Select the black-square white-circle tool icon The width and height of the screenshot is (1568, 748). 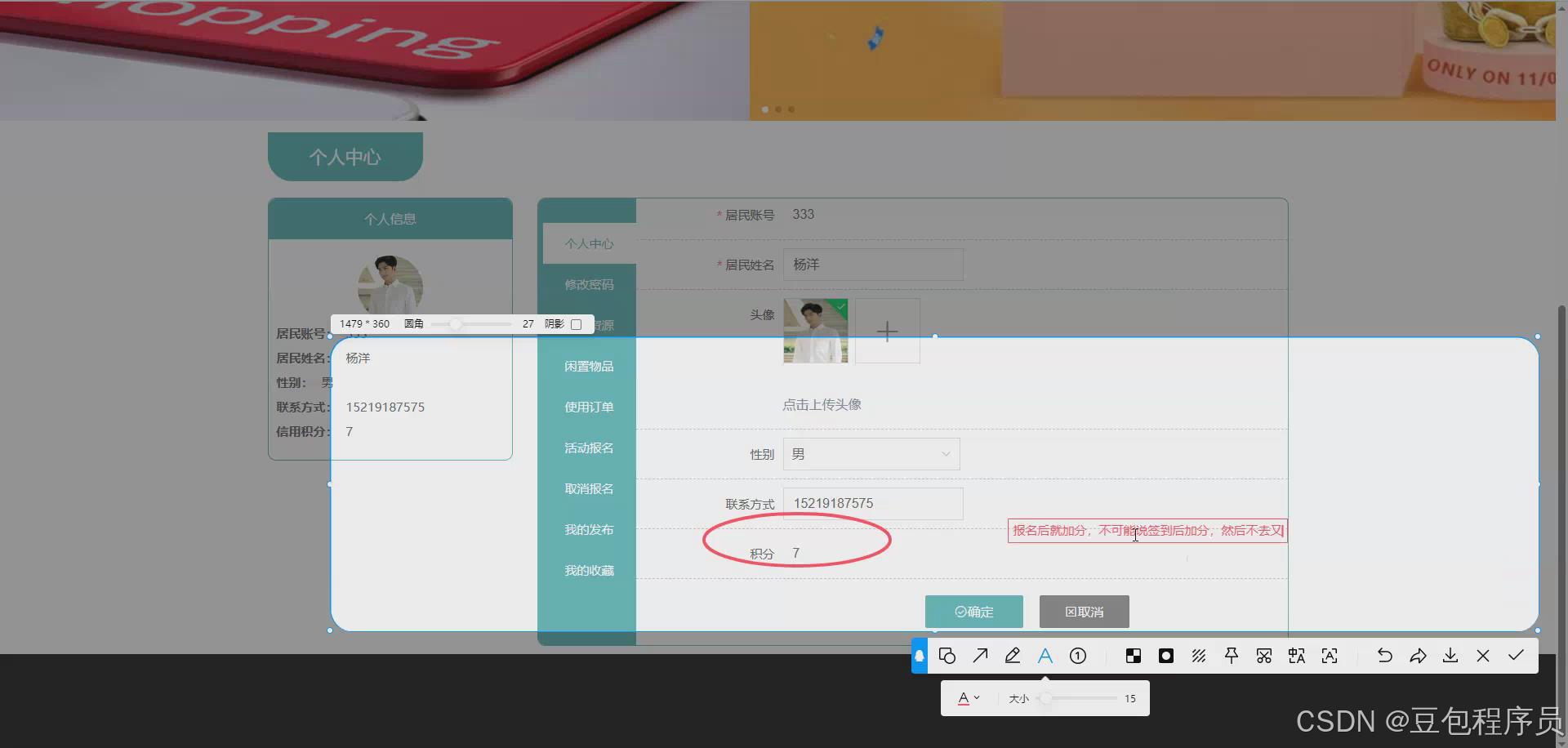tap(1166, 656)
